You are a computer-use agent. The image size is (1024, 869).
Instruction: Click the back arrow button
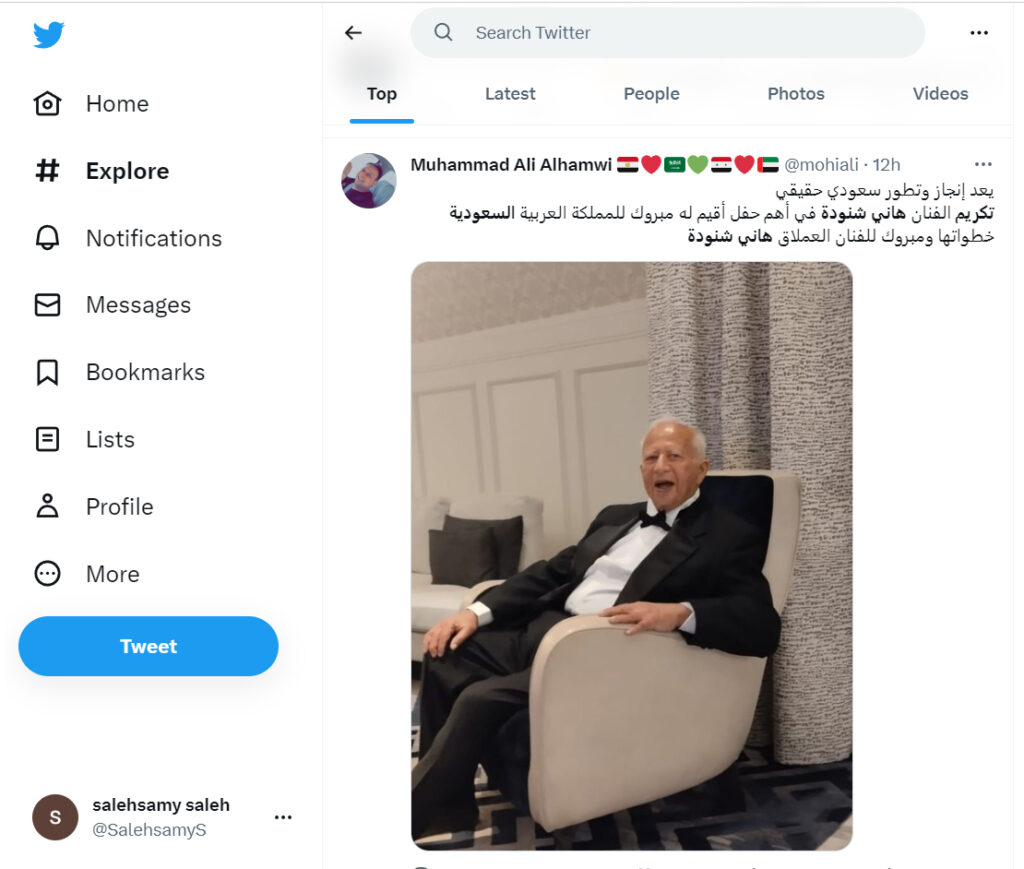(353, 33)
